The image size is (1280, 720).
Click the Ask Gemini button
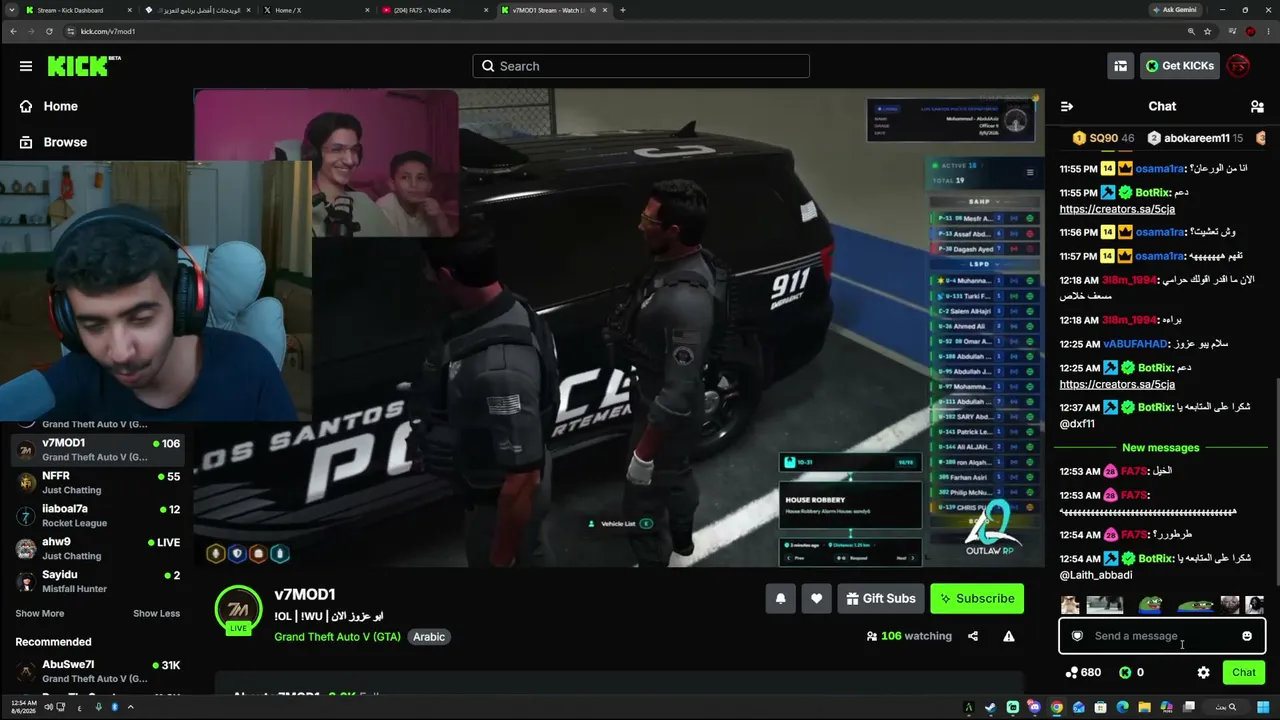click(x=1175, y=10)
